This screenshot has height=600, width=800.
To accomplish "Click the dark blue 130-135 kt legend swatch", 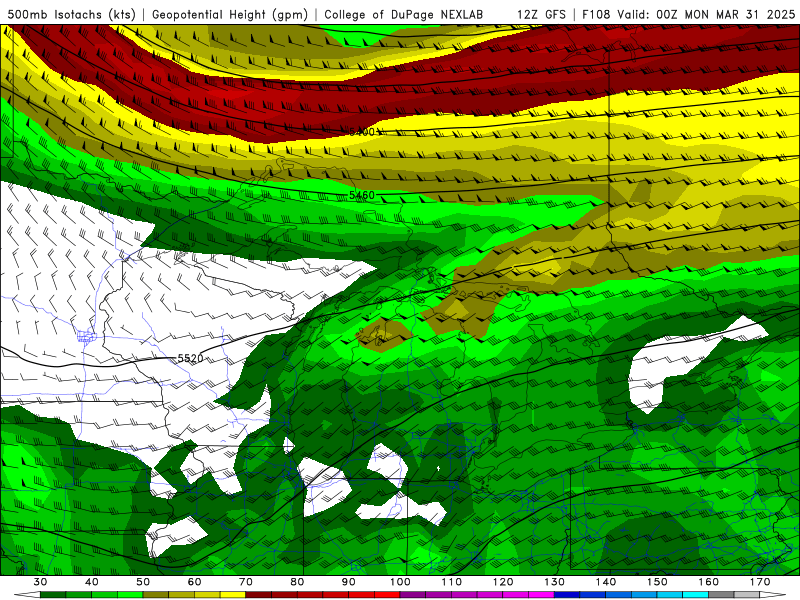I will (x=567, y=595).
